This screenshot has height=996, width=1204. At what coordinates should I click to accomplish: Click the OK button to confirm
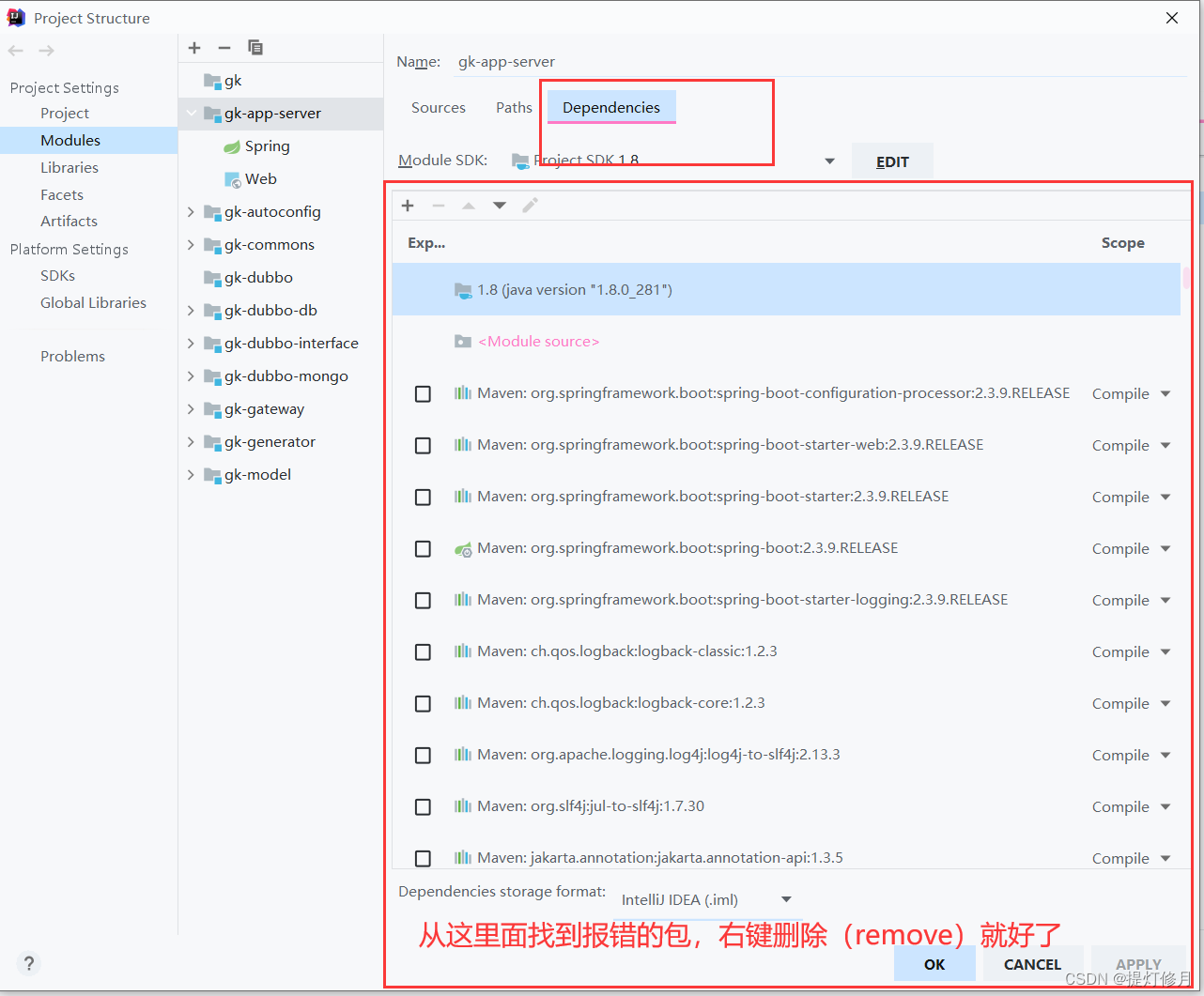click(x=934, y=963)
